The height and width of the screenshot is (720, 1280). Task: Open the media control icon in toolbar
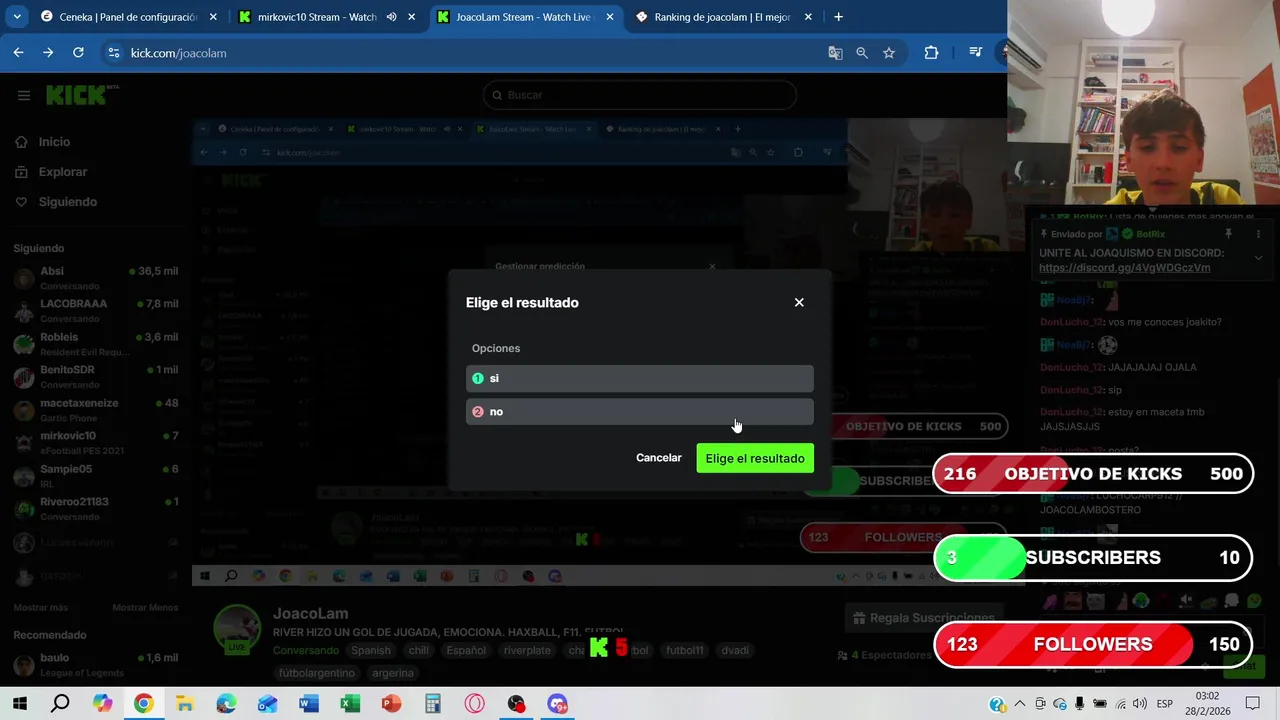[x=976, y=53]
